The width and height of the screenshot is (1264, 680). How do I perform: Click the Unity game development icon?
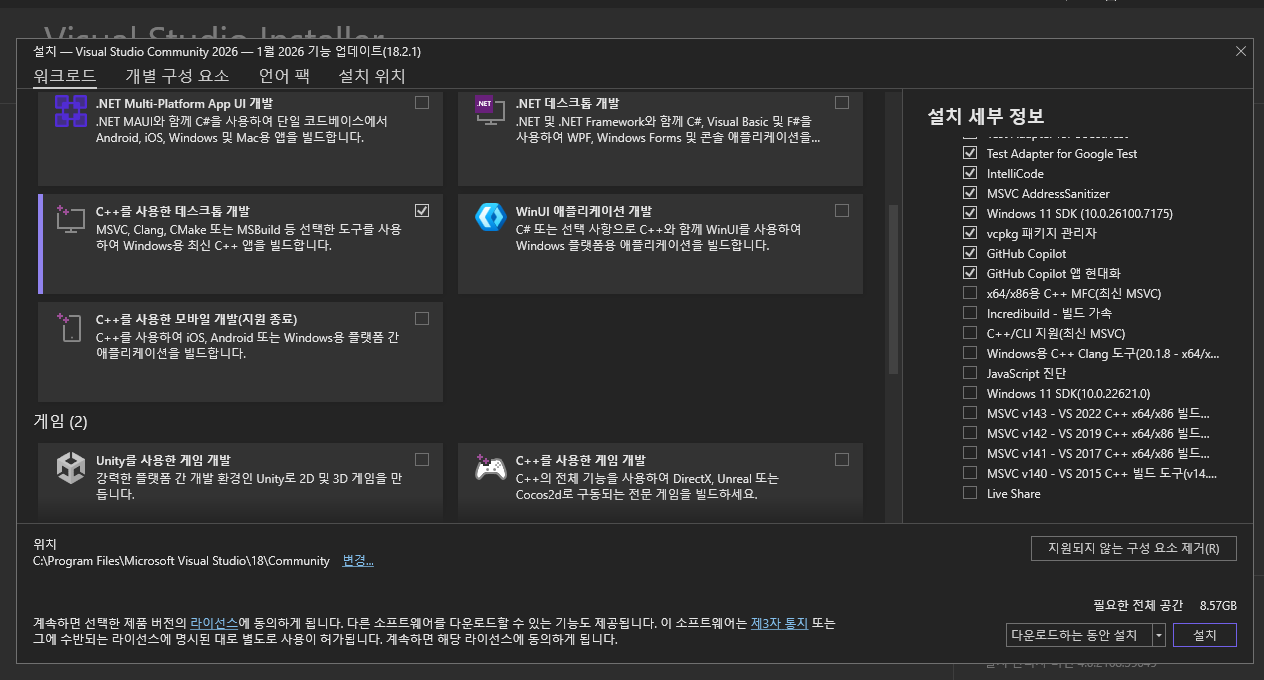(x=71, y=468)
